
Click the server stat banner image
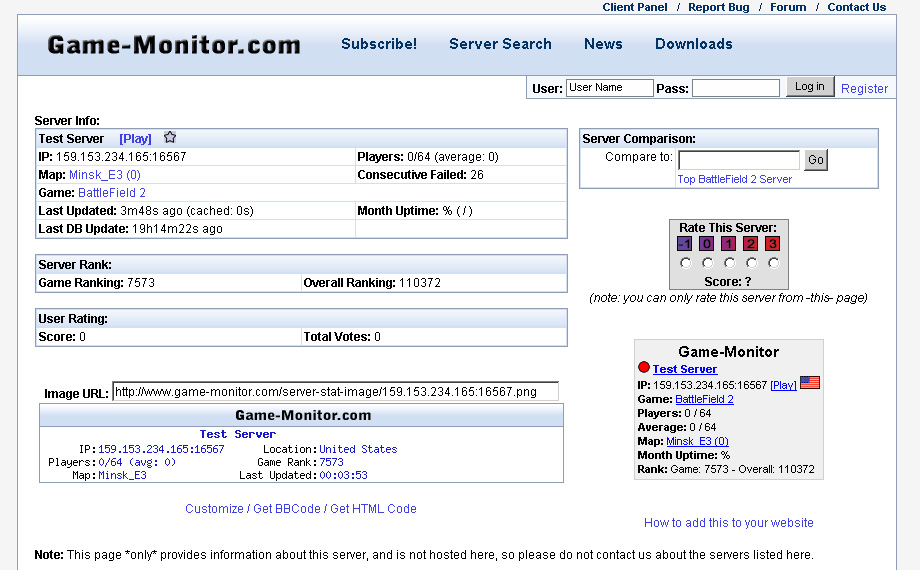pos(302,443)
